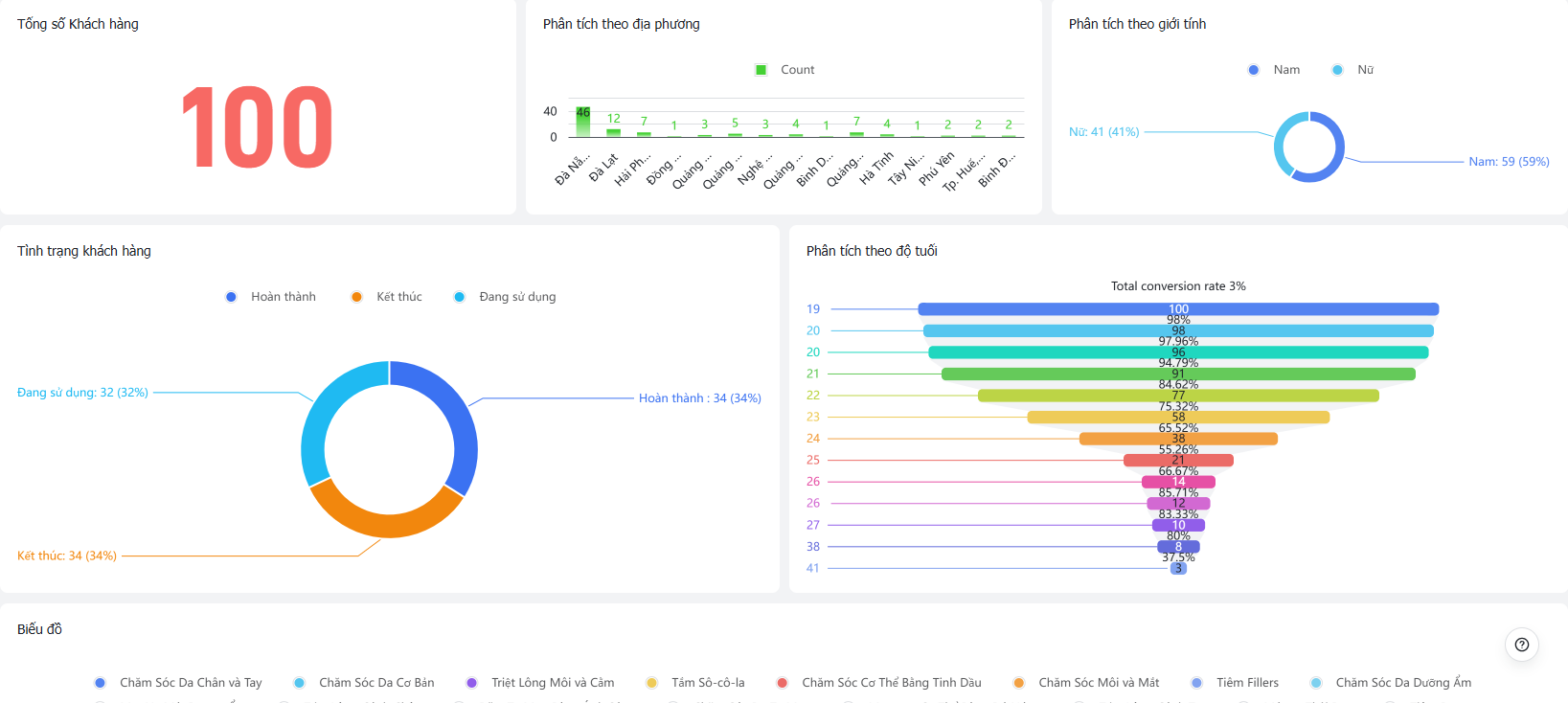Click the lime funnel bar valued 77
The width and height of the screenshot is (1568, 703).
[1178, 396]
